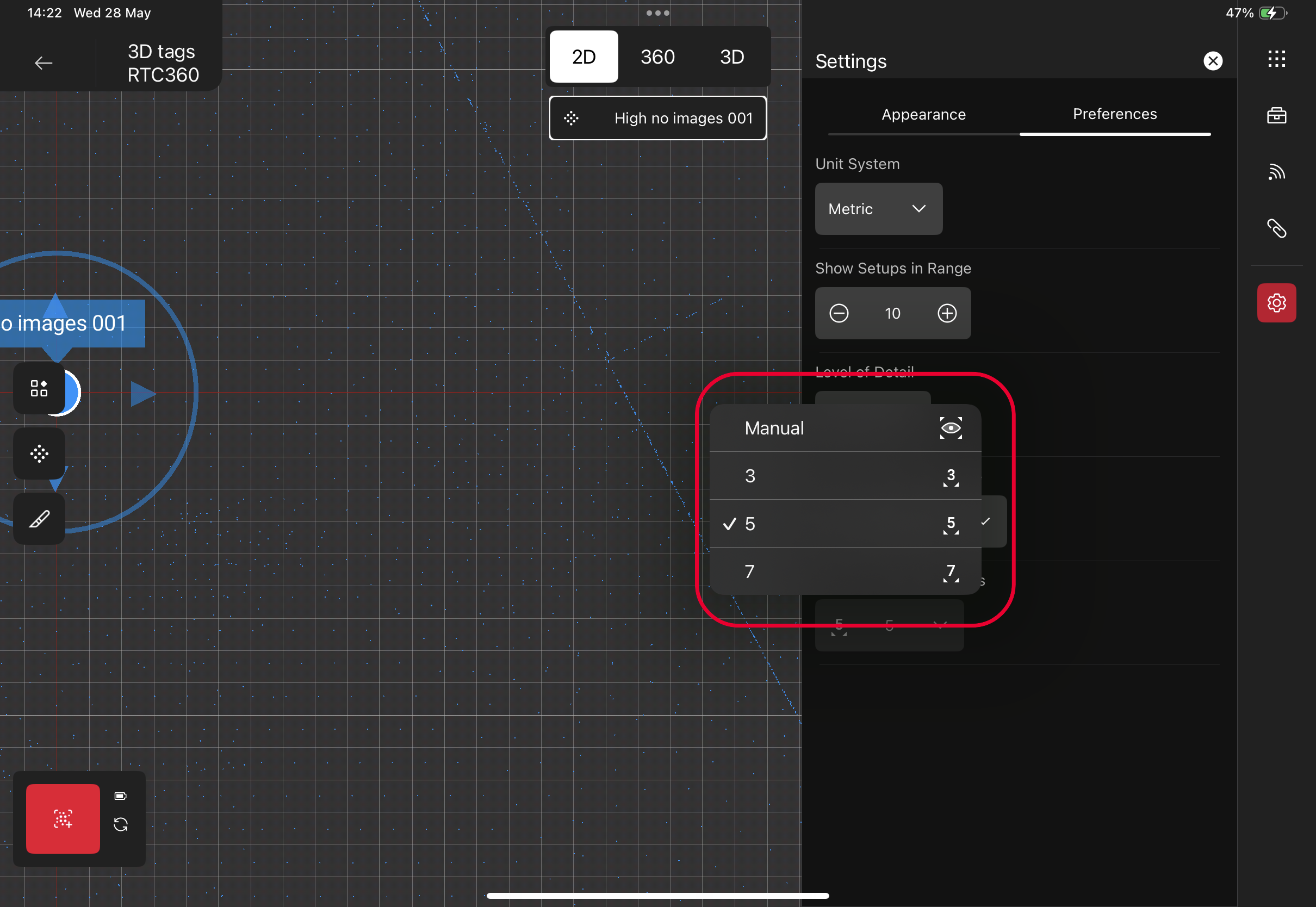Open the paperclip attachments icon
Viewport: 1316px width, 907px height.
(x=1276, y=228)
